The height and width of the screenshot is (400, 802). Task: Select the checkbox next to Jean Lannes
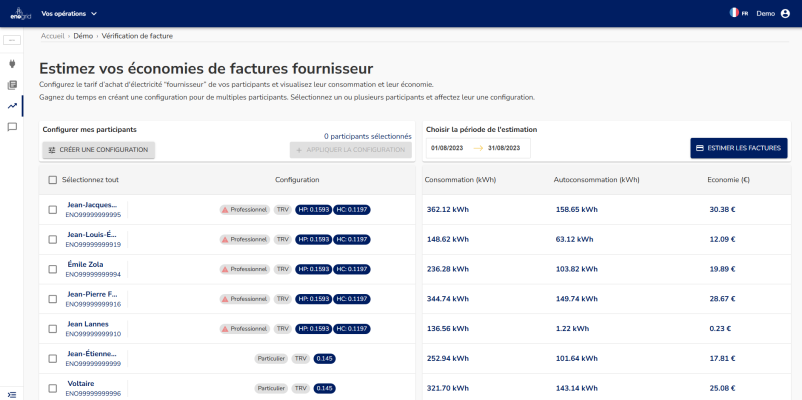click(x=53, y=328)
